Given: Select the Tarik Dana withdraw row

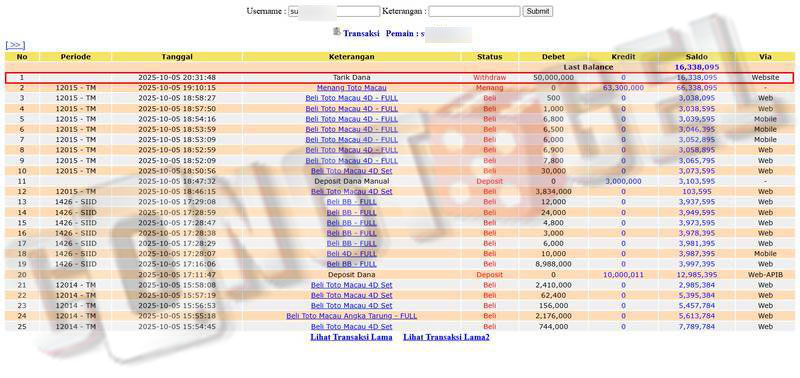Looking at the screenshot, I should click(x=400, y=78).
